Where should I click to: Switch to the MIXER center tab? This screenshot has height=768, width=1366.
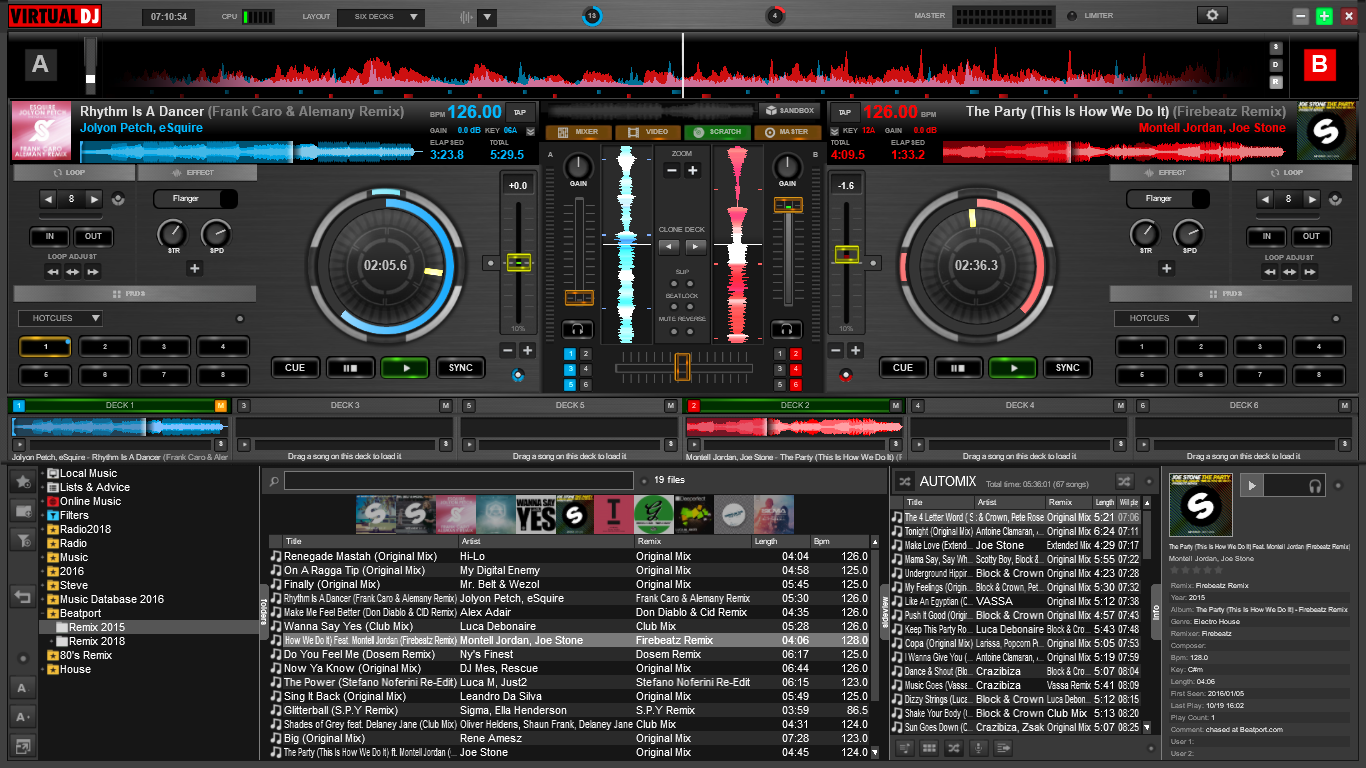tap(579, 132)
